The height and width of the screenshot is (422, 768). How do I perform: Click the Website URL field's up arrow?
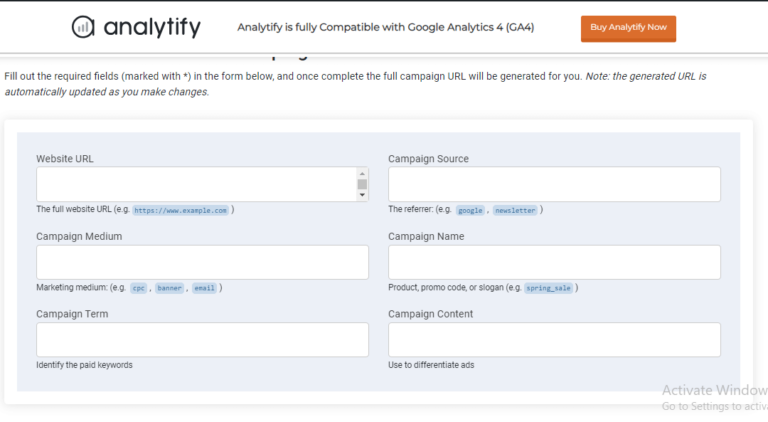click(x=362, y=172)
